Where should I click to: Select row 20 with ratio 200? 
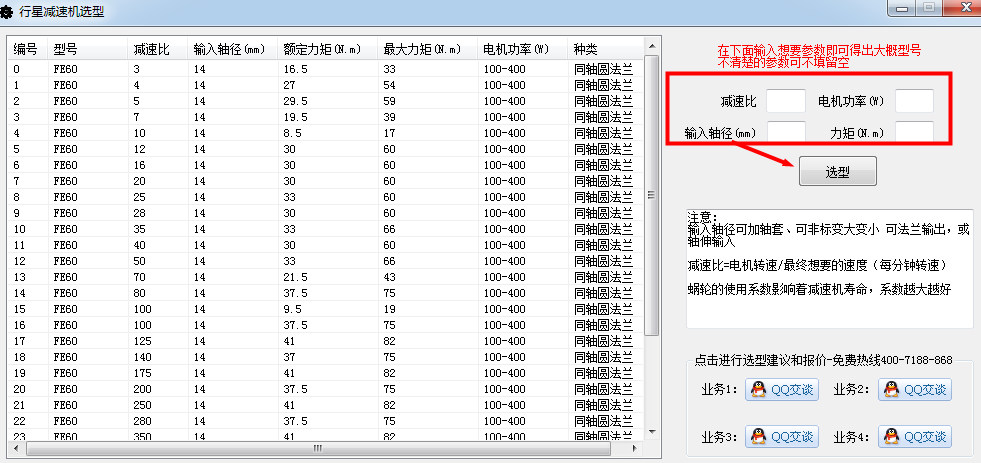325,389
